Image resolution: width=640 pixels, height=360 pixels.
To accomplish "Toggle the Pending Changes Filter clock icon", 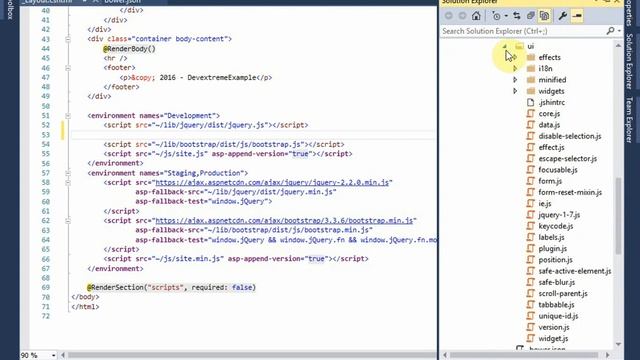I will click(x=496, y=16).
